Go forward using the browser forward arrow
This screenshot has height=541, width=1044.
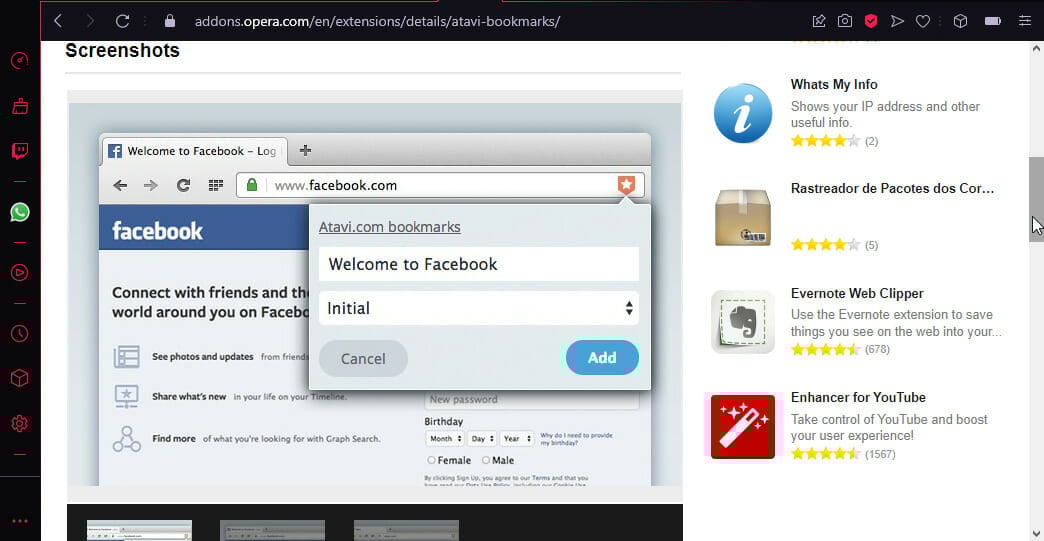coord(90,21)
